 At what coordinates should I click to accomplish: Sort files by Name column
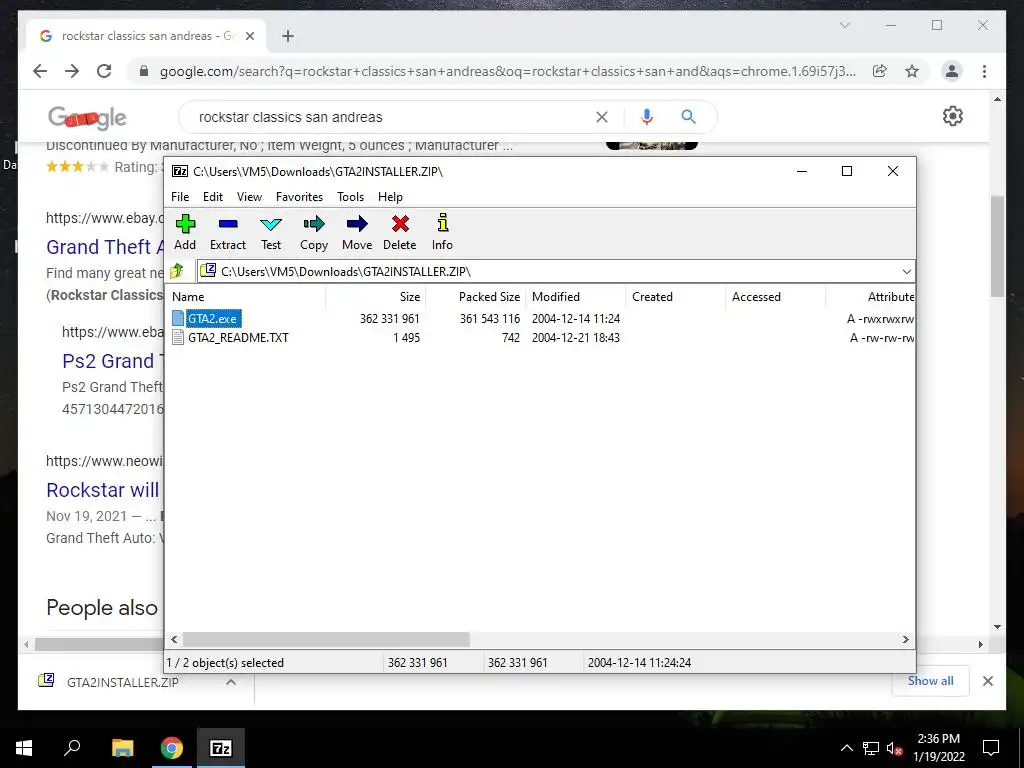[x=246, y=296]
